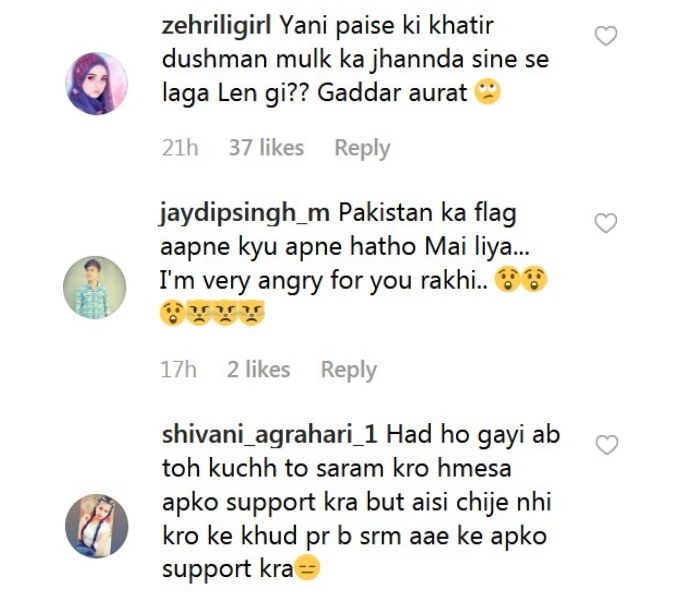
Task: View the 37 likes list
Action: (x=266, y=148)
